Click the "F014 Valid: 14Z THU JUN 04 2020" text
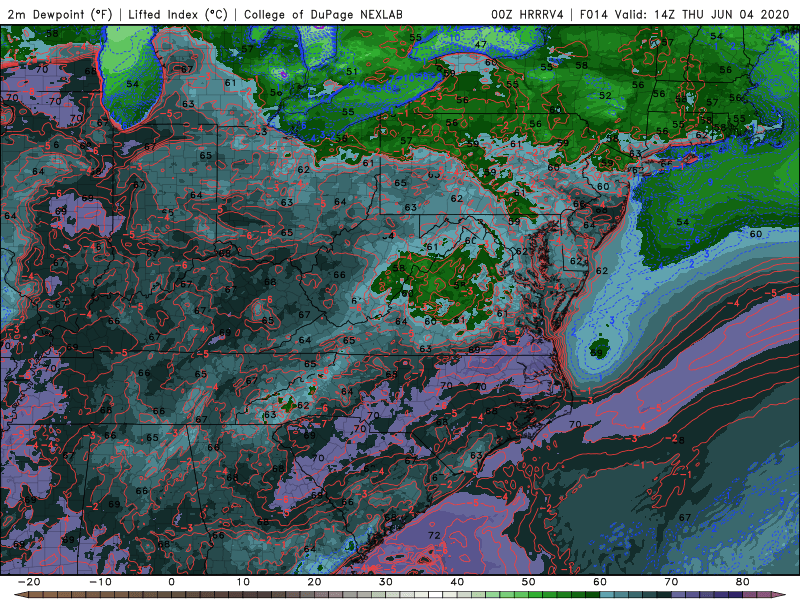This screenshot has height=600, width=800. pos(685,14)
